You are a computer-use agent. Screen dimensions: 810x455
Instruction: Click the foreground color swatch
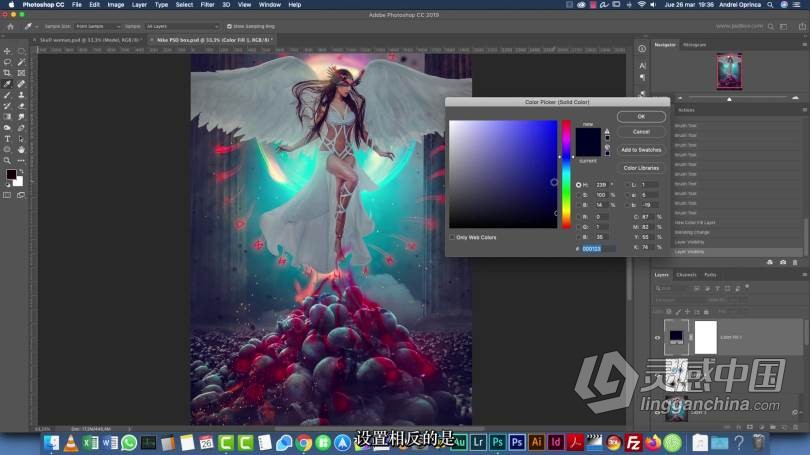point(11,175)
